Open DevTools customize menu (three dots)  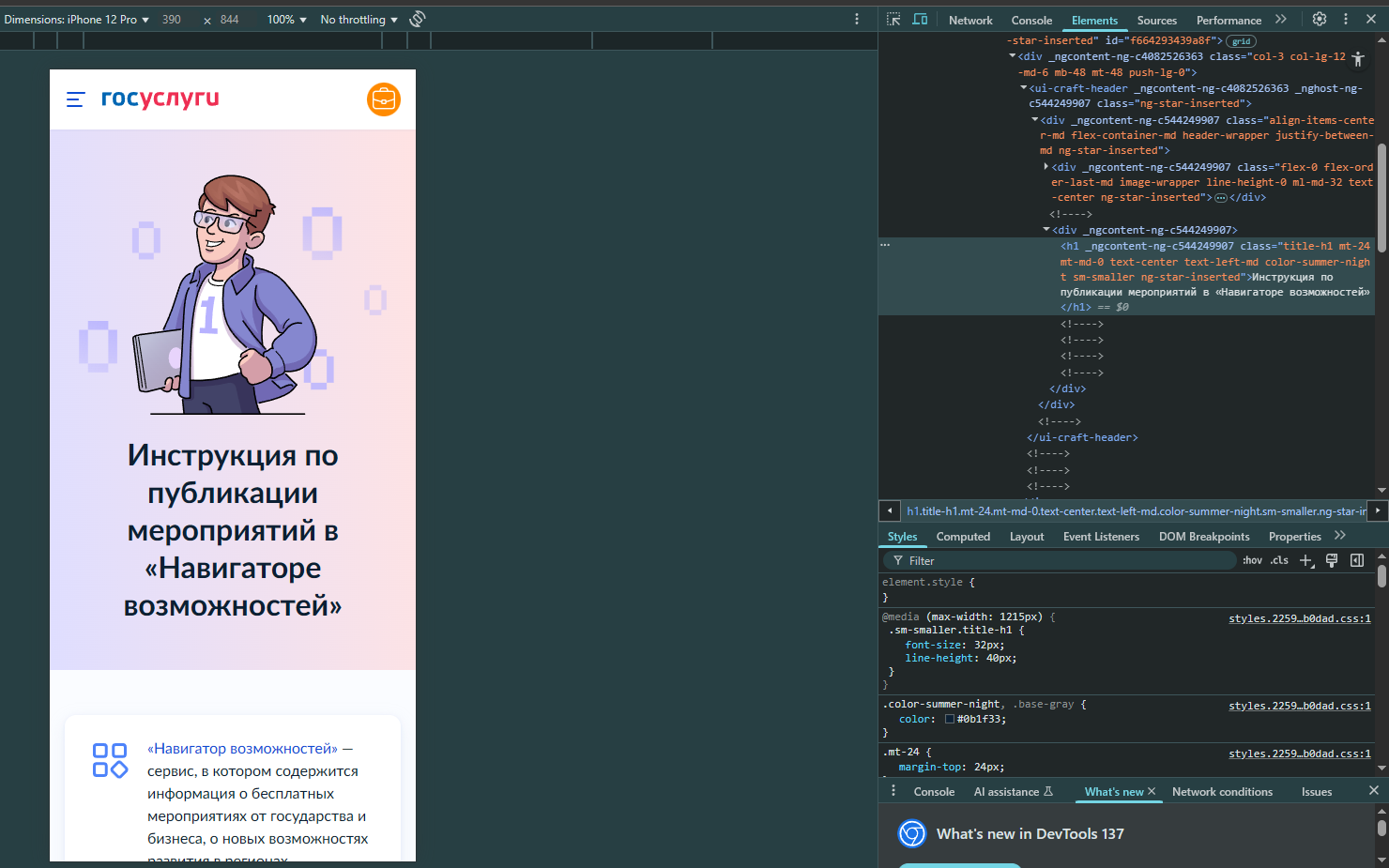tap(1346, 19)
